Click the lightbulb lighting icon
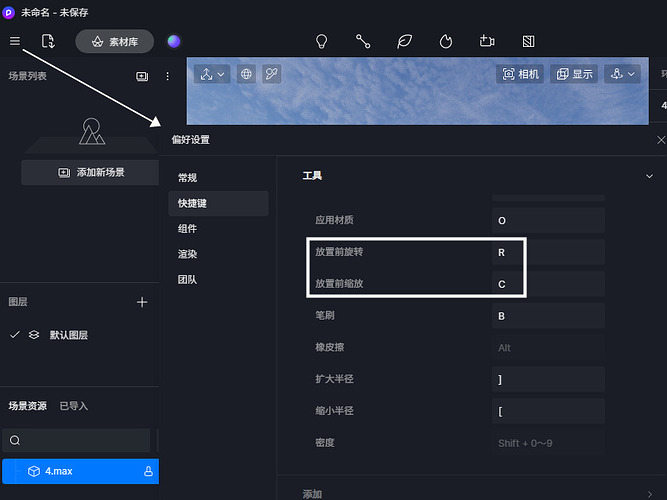The width and height of the screenshot is (667, 500). [322, 41]
